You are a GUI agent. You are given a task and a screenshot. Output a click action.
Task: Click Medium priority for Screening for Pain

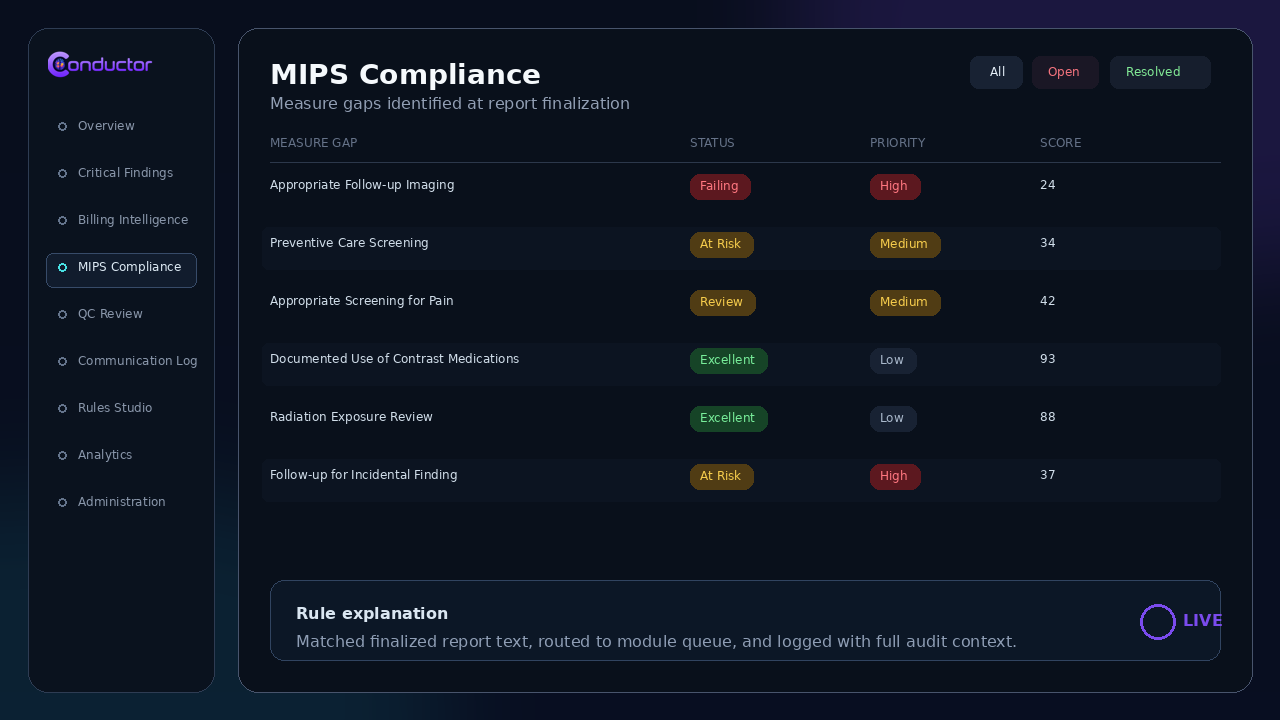905,303
